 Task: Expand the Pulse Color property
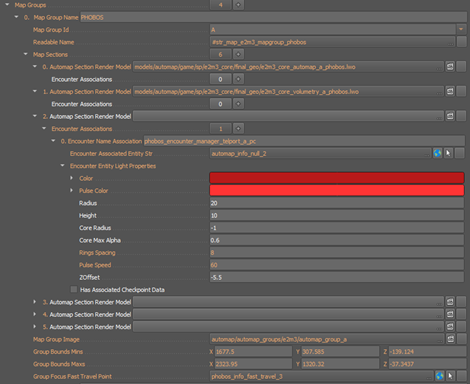tap(71, 190)
